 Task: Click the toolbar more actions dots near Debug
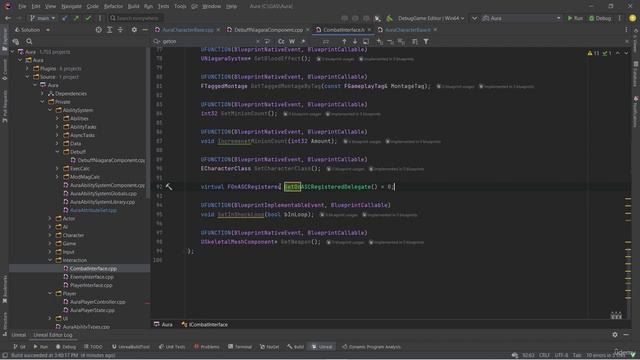[620, 18]
